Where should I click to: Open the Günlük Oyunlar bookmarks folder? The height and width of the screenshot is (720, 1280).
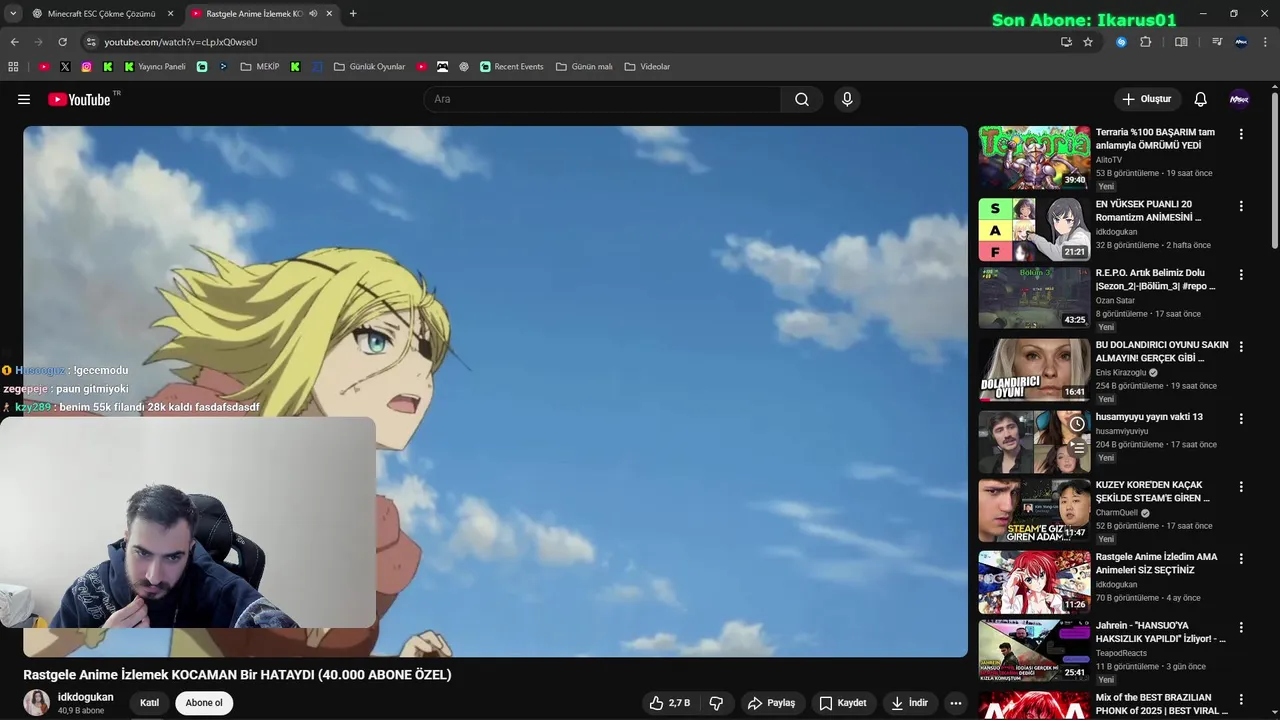click(369, 67)
